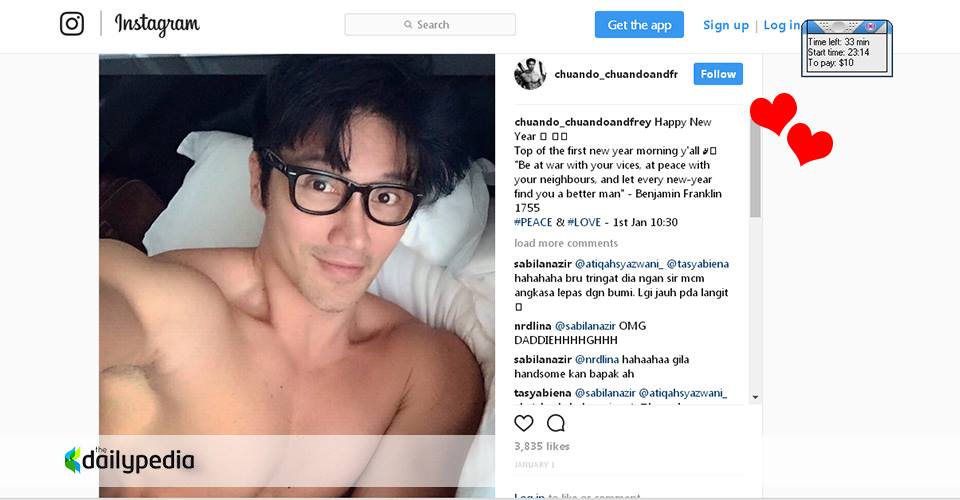Click the Instagram camera logo icon

[72, 24]
